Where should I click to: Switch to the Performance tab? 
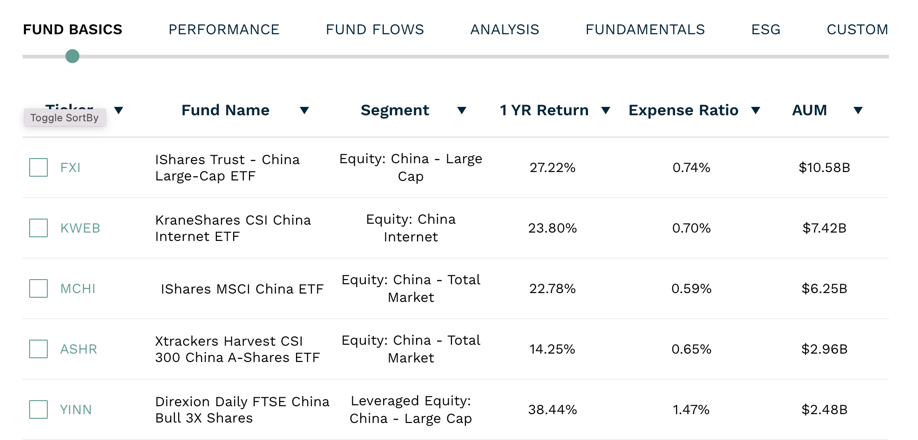pyautogui.click(x=224, y=29)
